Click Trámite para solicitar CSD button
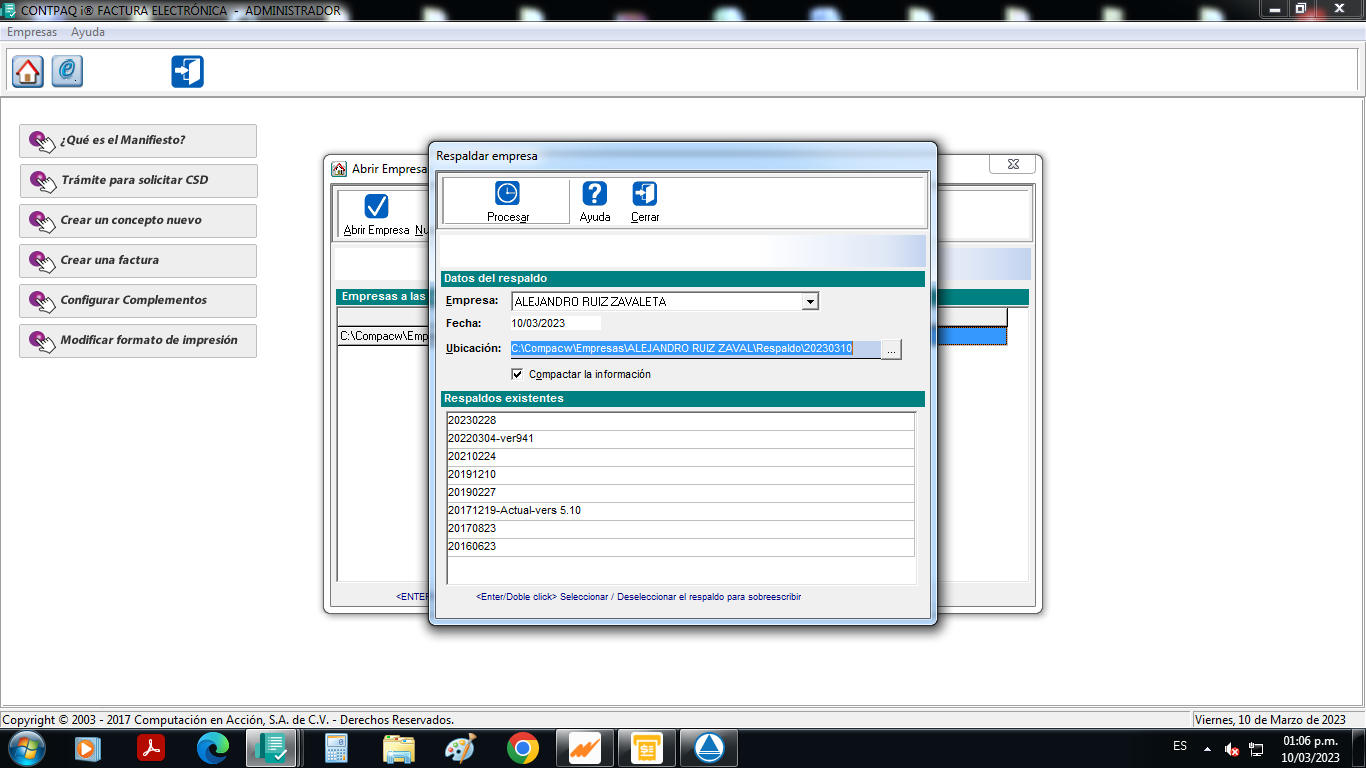Screen dimensions: 1366x768 click(x=138, y=181)
